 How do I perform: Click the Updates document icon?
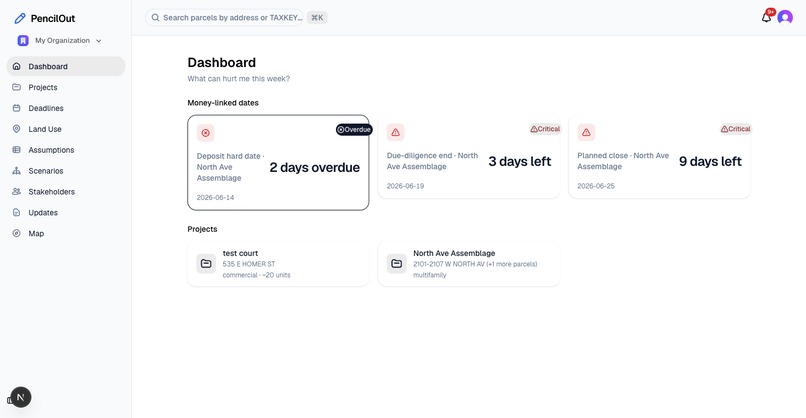[x=16, y=212]
